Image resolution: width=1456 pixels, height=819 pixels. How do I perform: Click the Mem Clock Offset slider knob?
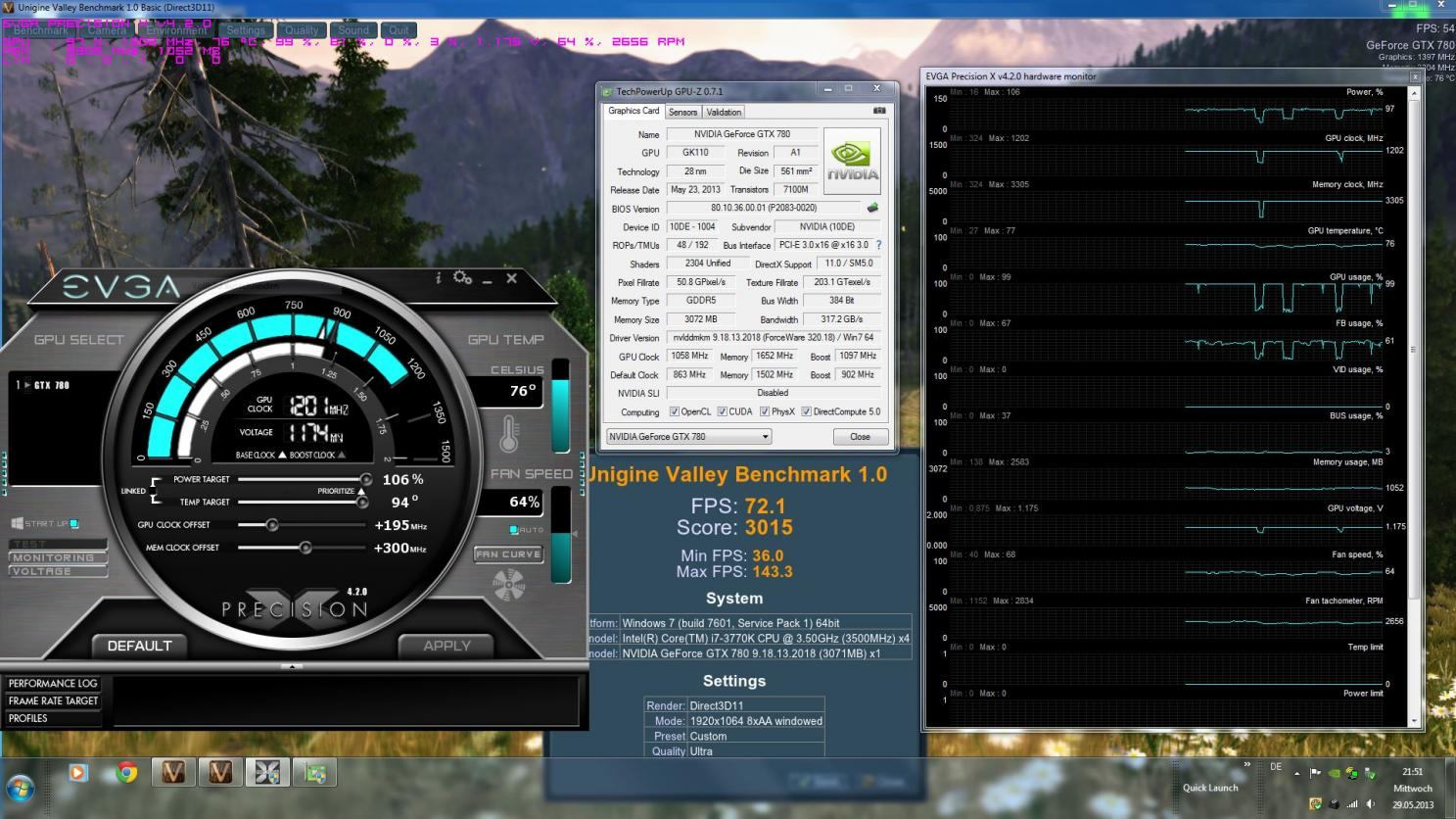(305, 548)
